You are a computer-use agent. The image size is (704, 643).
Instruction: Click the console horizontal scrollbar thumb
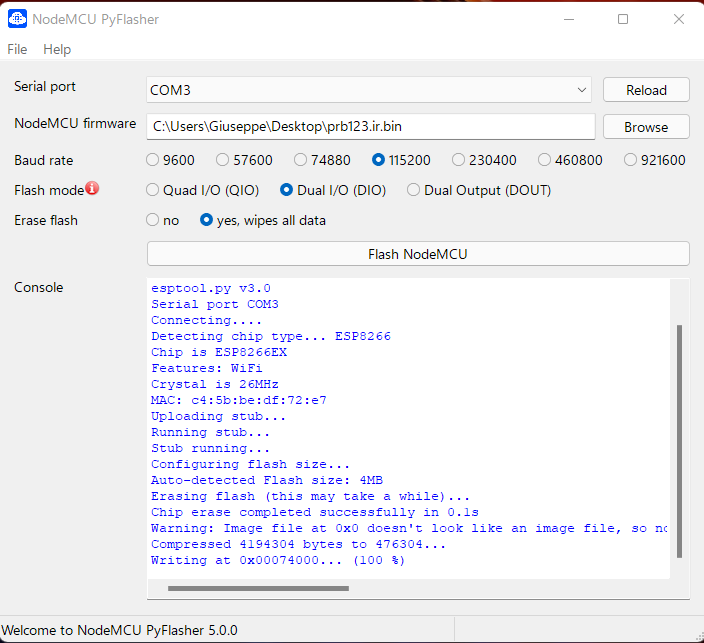258,588
